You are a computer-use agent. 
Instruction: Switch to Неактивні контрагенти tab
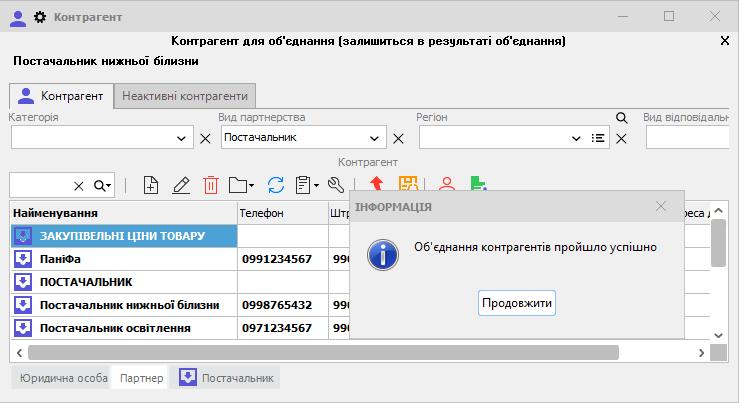[x=186, y=96]
